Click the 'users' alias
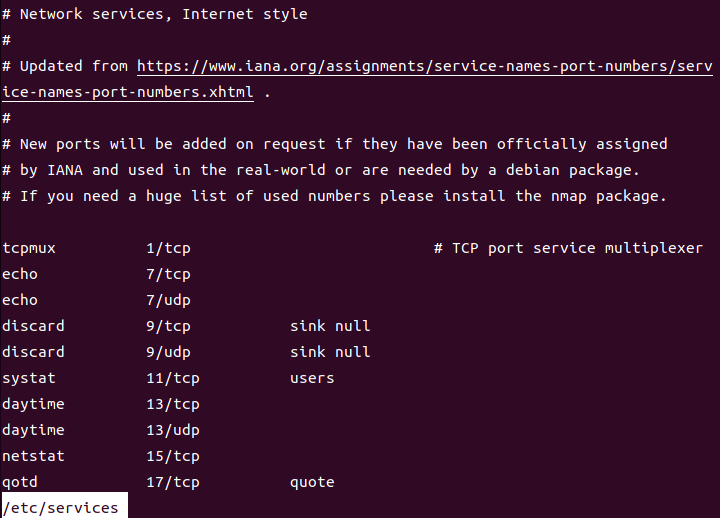This screenshot has width=720, height=518. click(312, 378)
